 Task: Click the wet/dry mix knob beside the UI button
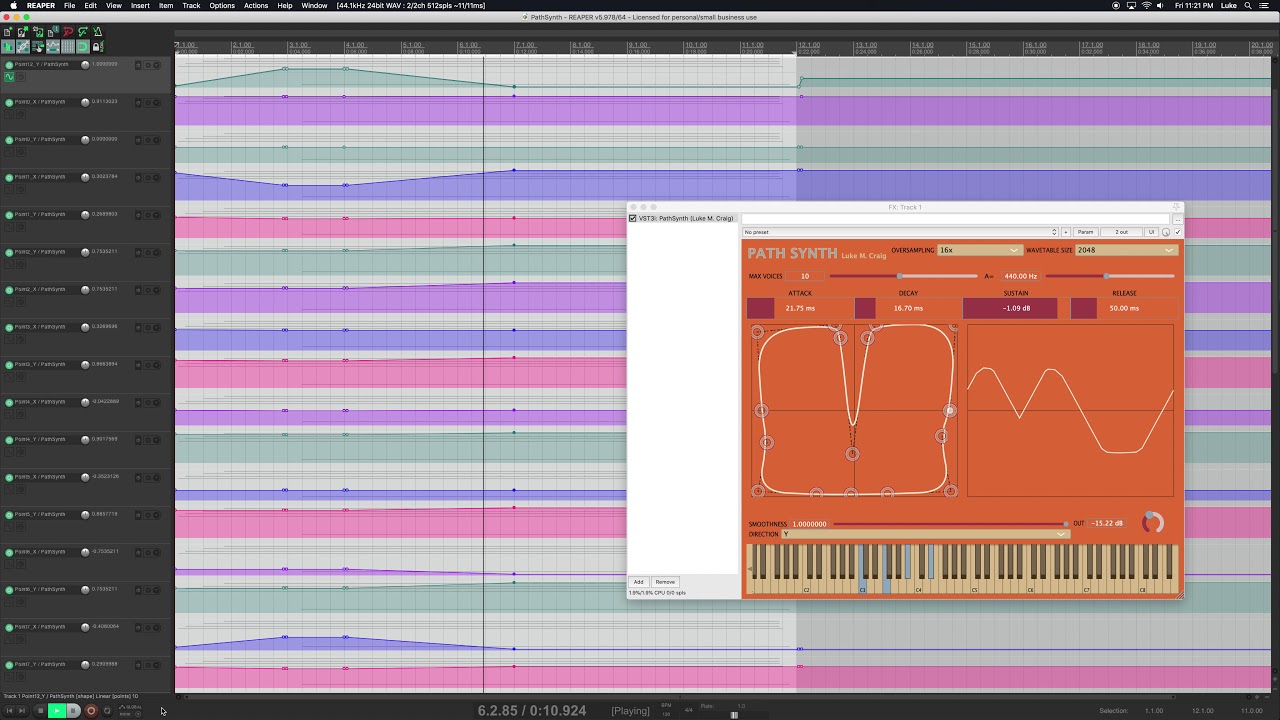1165,232
